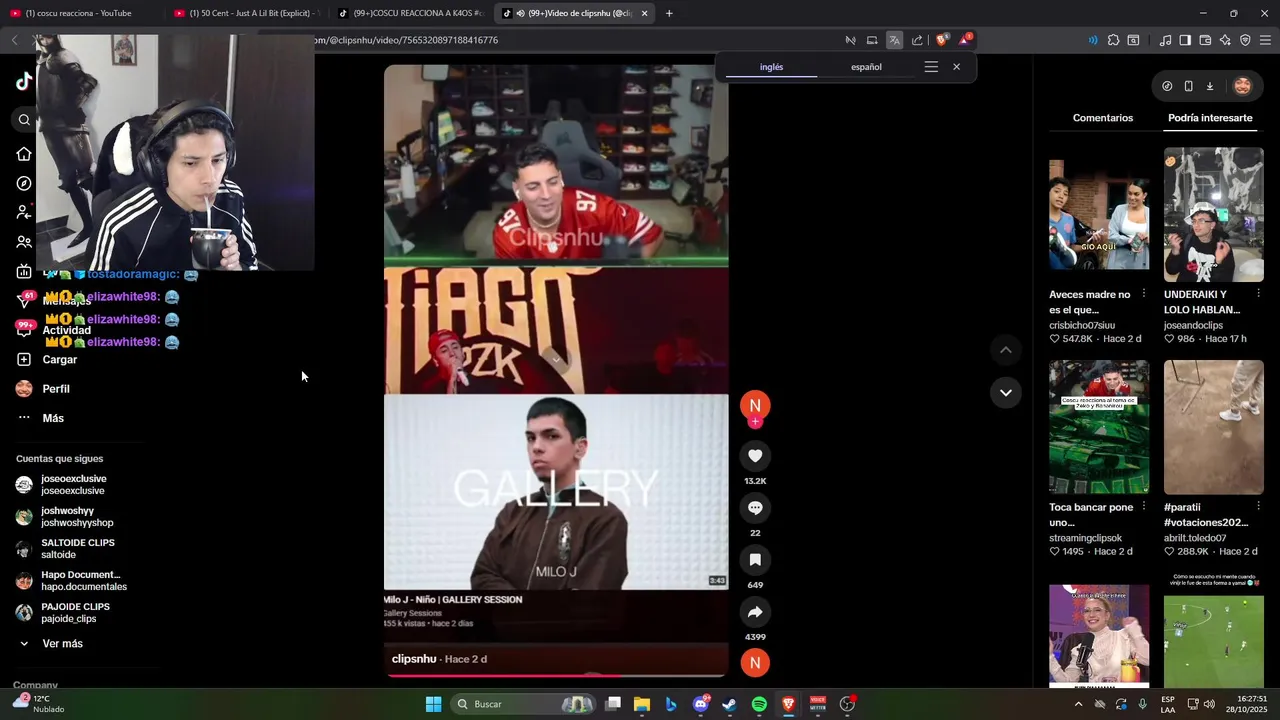Screen dimensions: 1280x720
Task: Save the video with bookmark icon
Action: pos(755,560)
